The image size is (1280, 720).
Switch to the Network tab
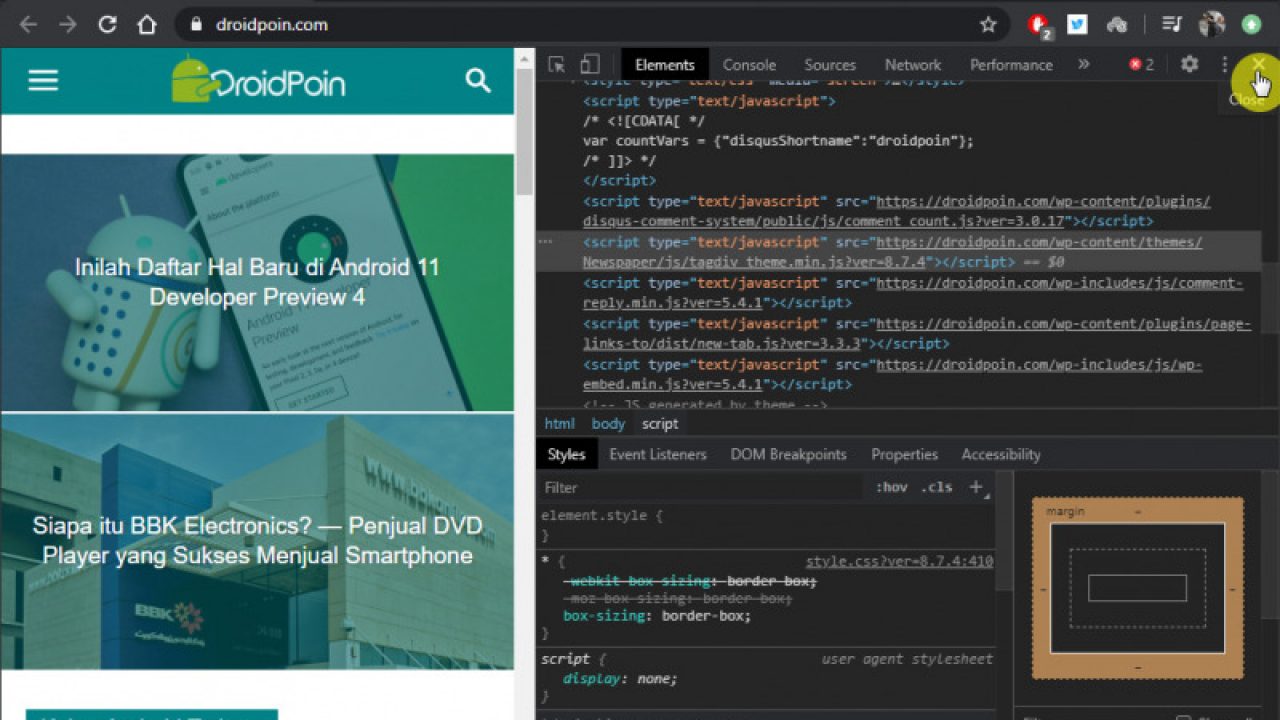click(x=913, y=64)
